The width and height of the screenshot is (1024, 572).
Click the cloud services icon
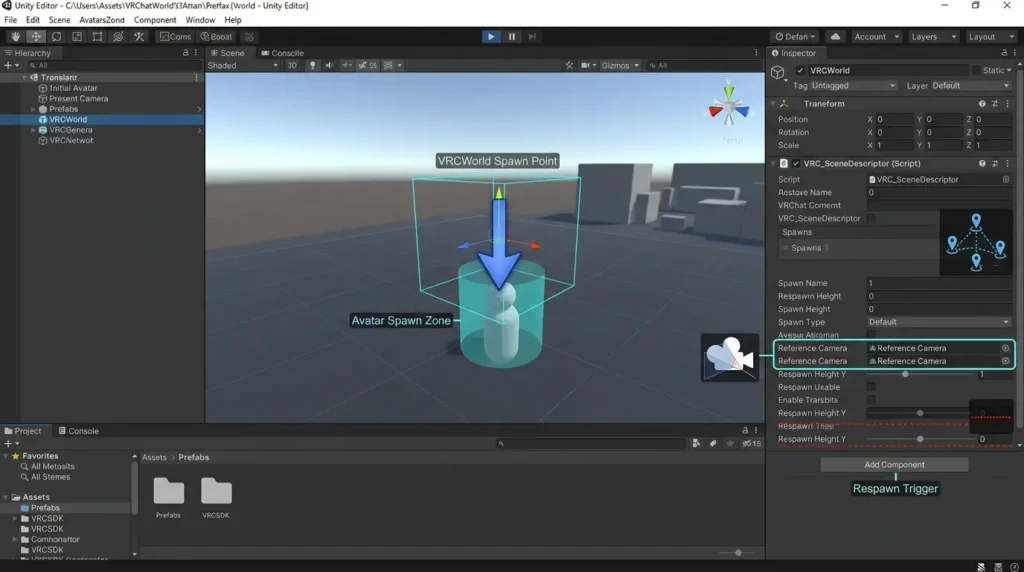click(835, 37)
